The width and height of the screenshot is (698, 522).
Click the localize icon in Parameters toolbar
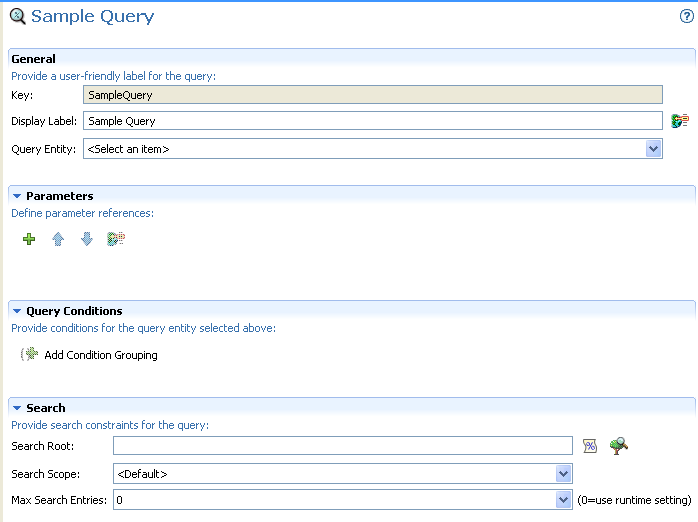coord(116,239)
